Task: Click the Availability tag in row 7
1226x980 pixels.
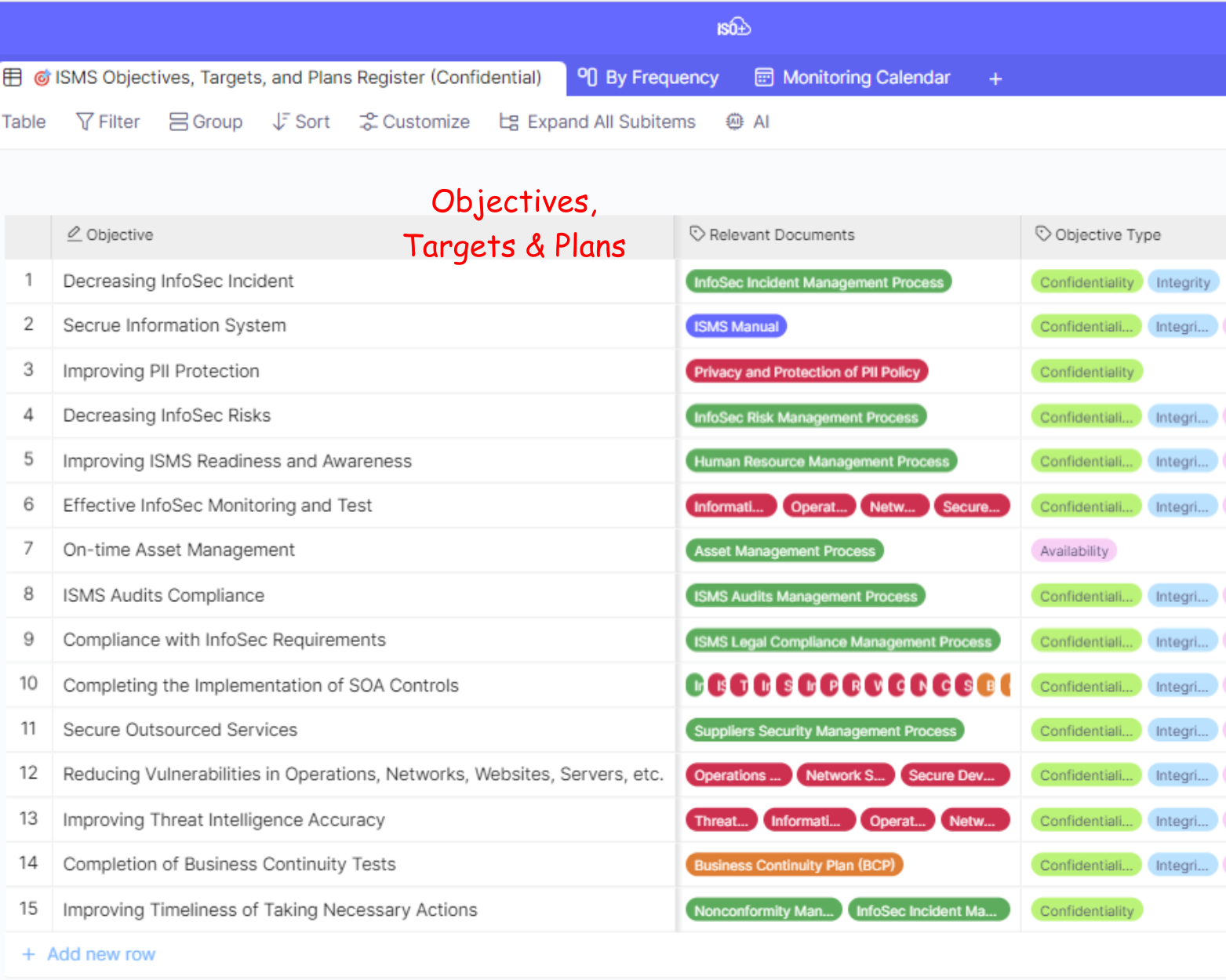Action: 1074,551
